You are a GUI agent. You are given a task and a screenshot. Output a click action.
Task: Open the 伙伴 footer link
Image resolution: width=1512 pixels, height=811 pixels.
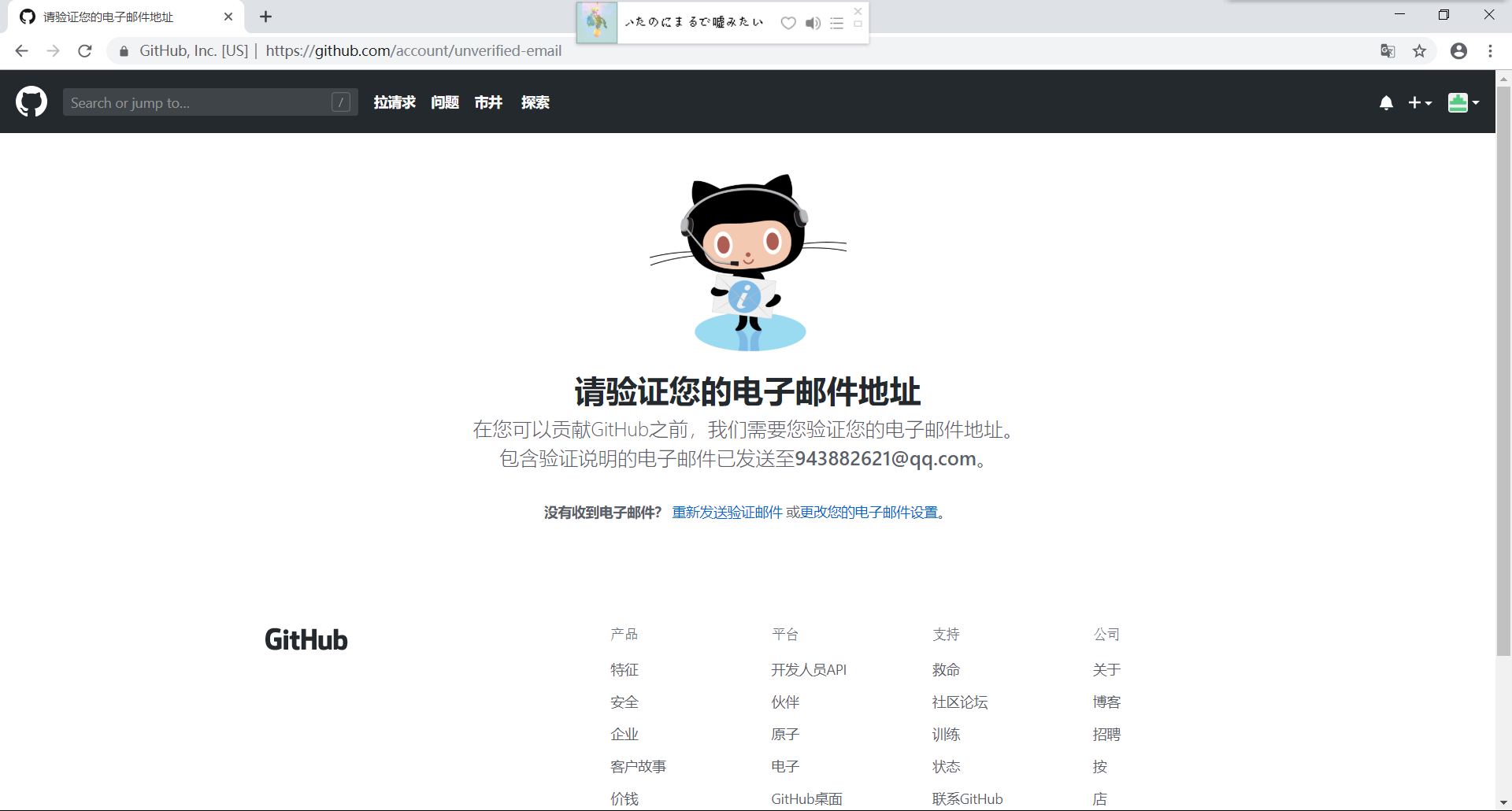pos(785,702)
